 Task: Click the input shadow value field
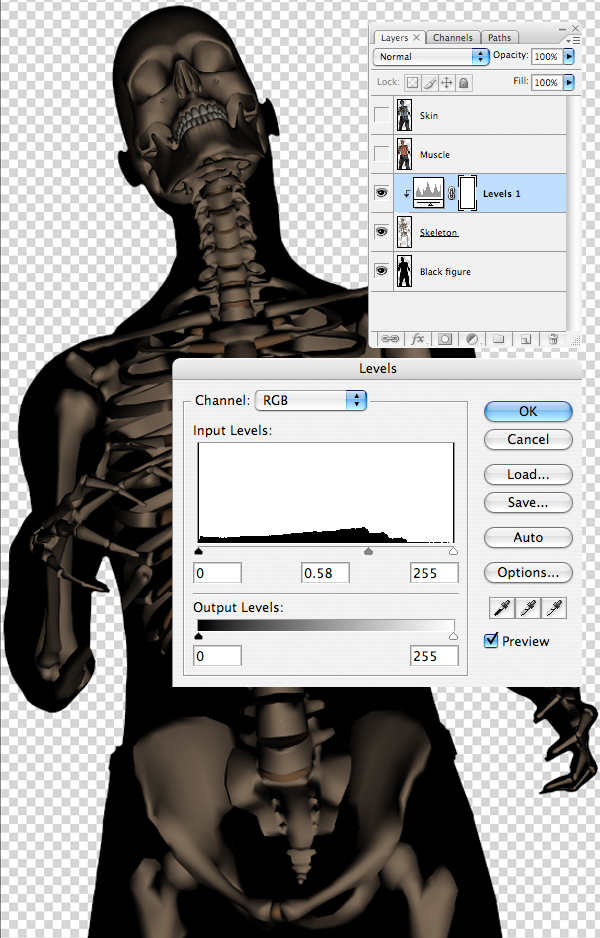click(x=218, y=572)
